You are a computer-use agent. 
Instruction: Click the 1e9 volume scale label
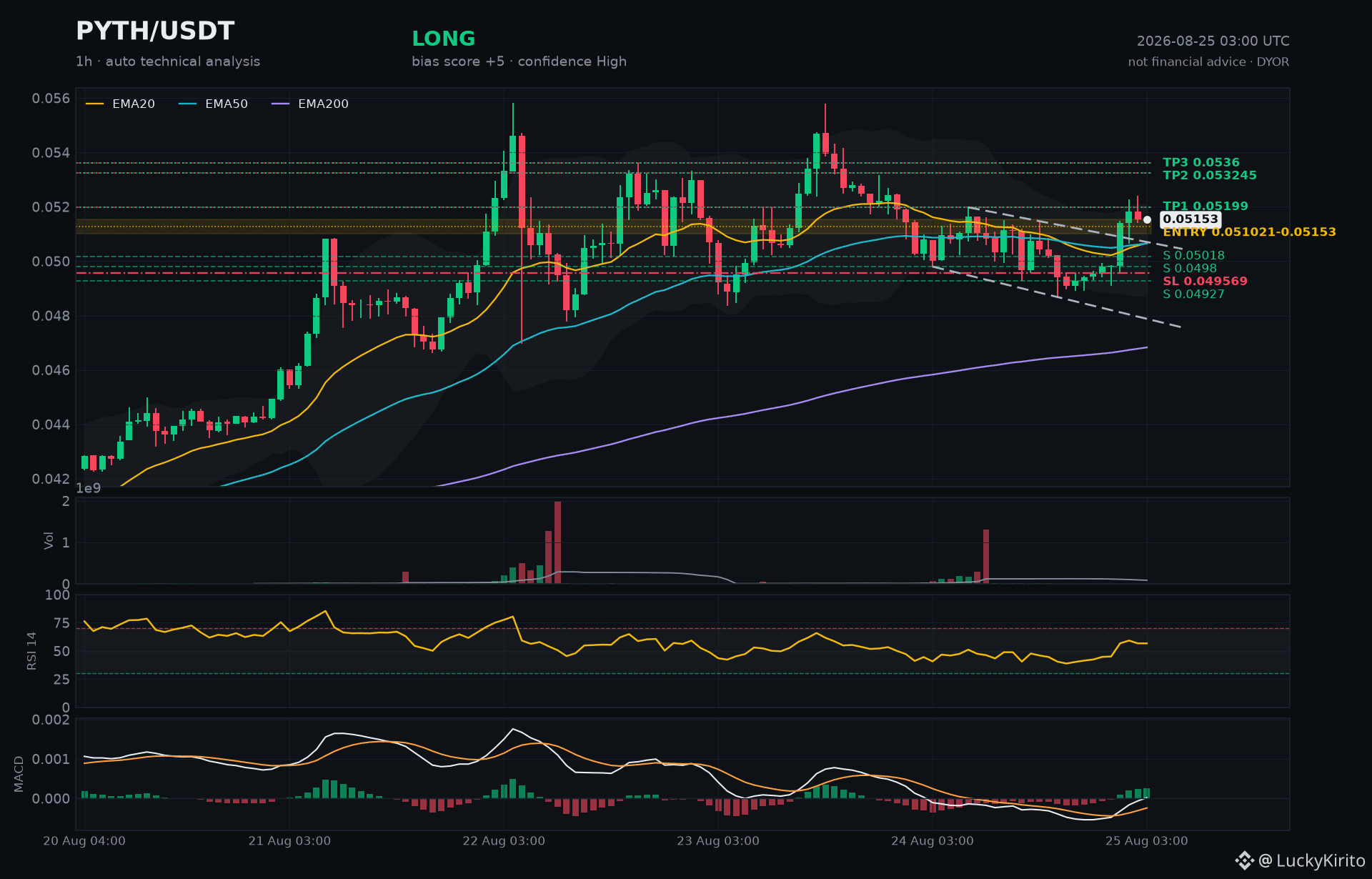pyautogui.click(x=89, y=489)
